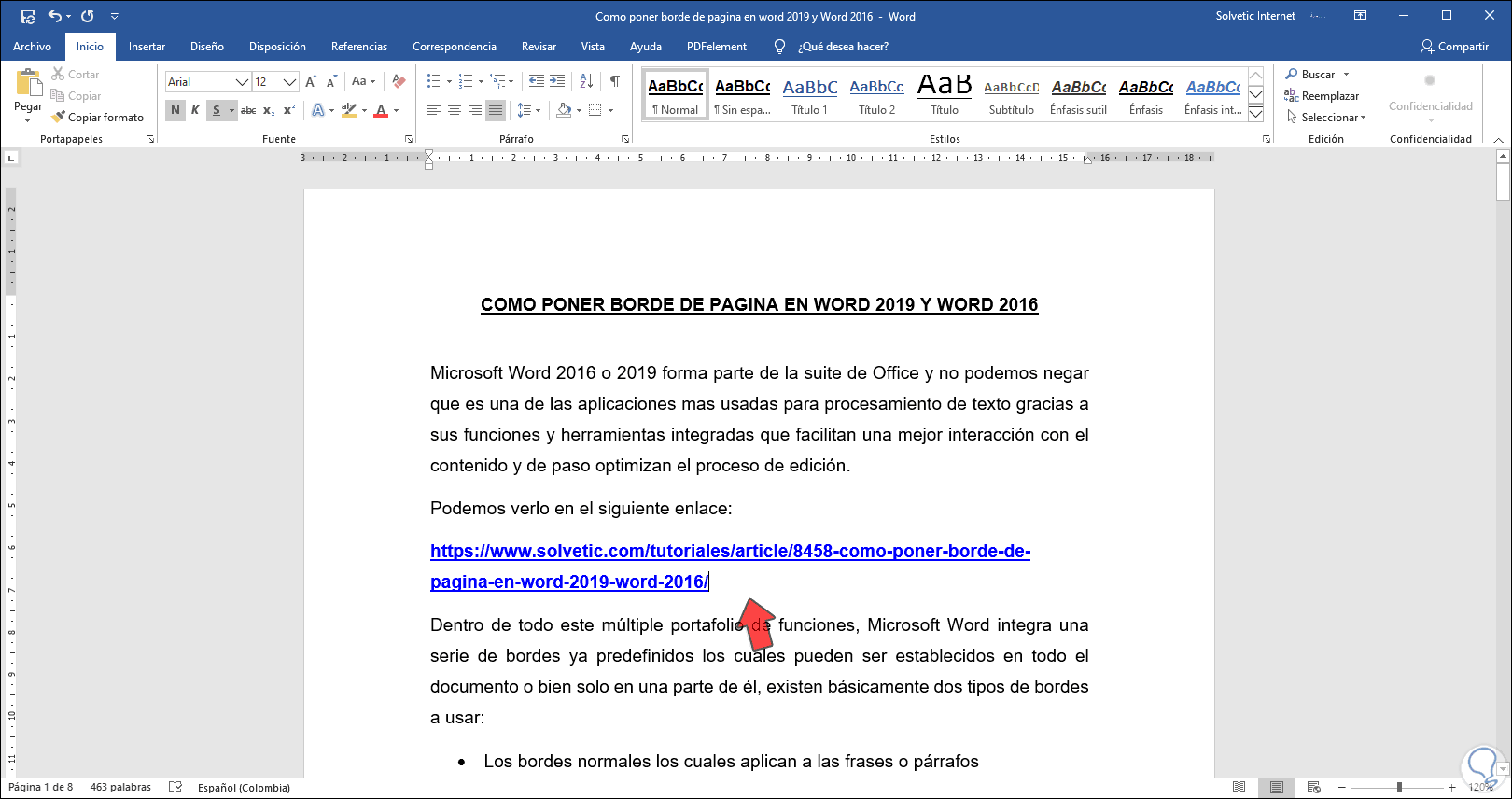Open the ribbon display options
This screenshot has height=799, width=1512.
point(1361,16)
